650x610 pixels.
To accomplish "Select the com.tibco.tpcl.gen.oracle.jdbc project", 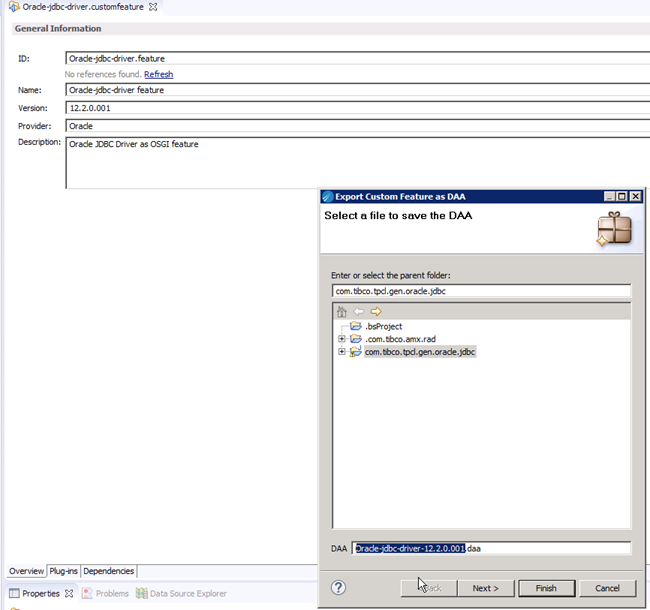I will click(420, 352).
